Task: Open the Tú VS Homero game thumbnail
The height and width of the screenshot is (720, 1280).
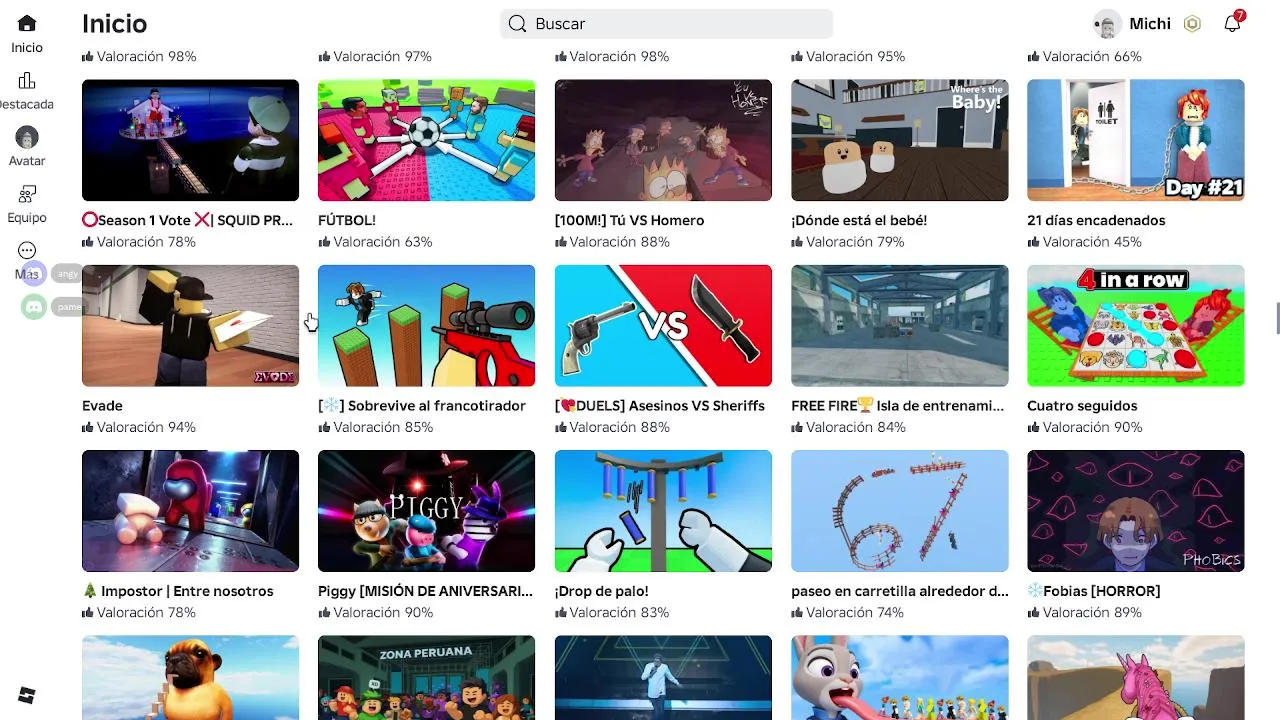Action: [663, 140]
